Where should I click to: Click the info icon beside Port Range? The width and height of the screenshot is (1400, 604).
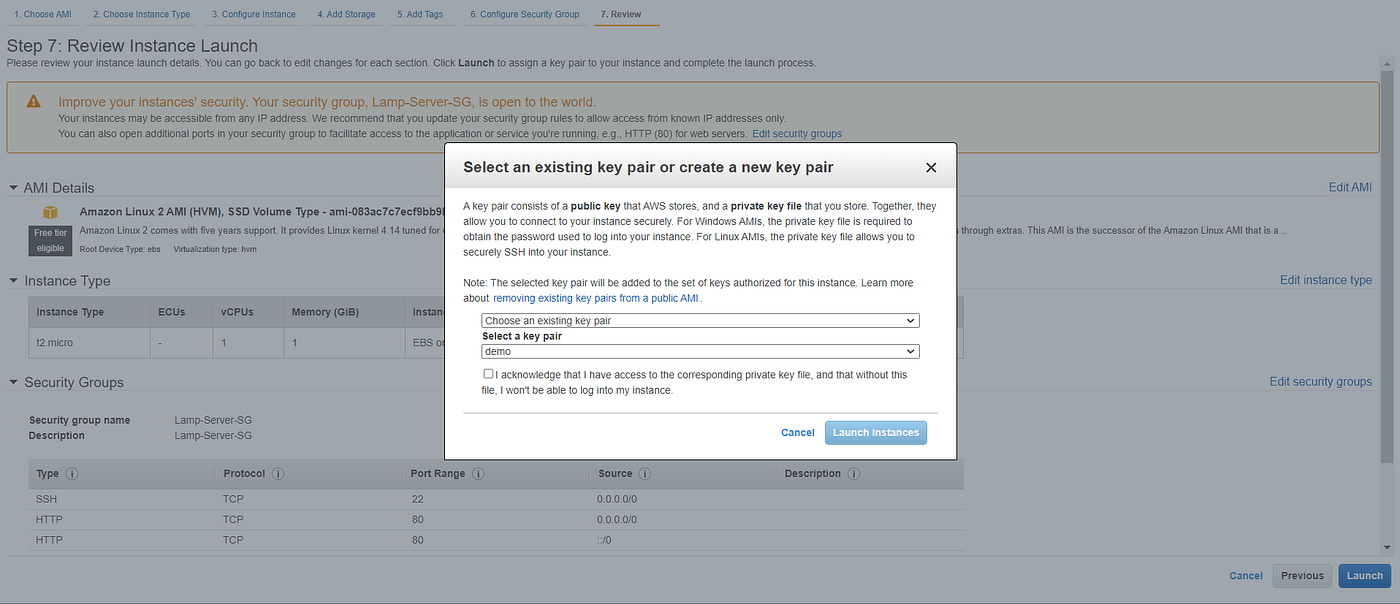pos(478,473)
